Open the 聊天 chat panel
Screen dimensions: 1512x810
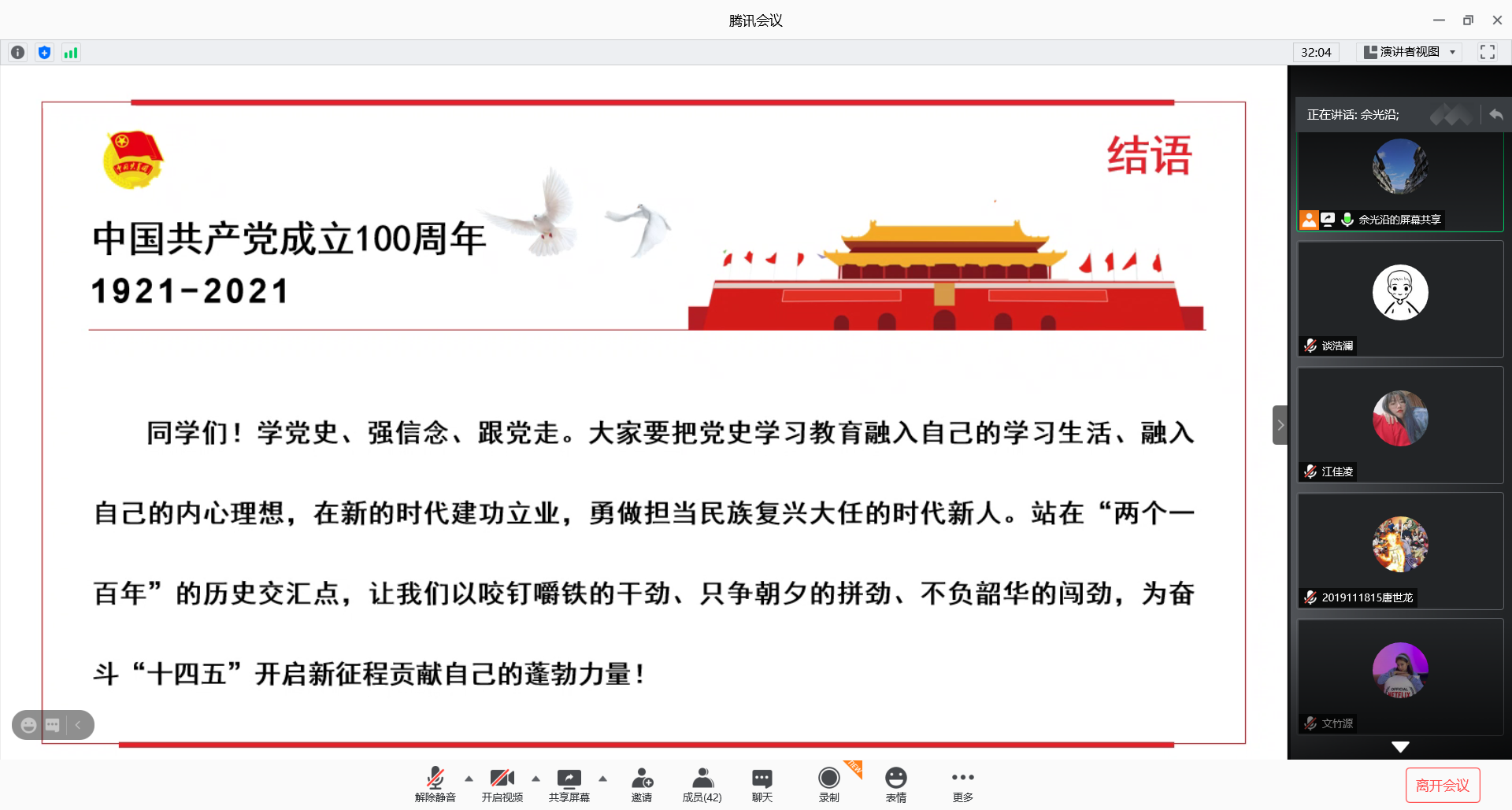tap(762, 784)
